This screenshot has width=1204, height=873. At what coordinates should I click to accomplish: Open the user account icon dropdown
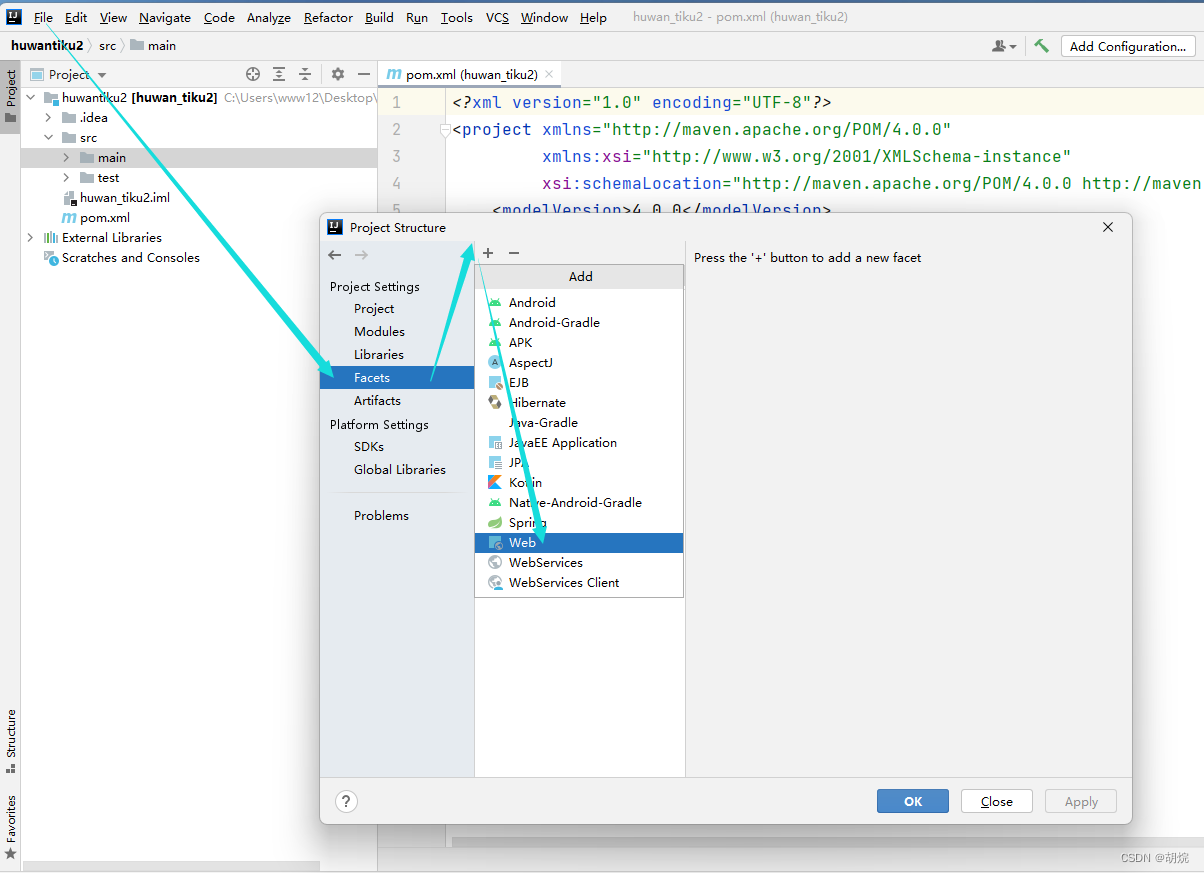pos(1004,46)
